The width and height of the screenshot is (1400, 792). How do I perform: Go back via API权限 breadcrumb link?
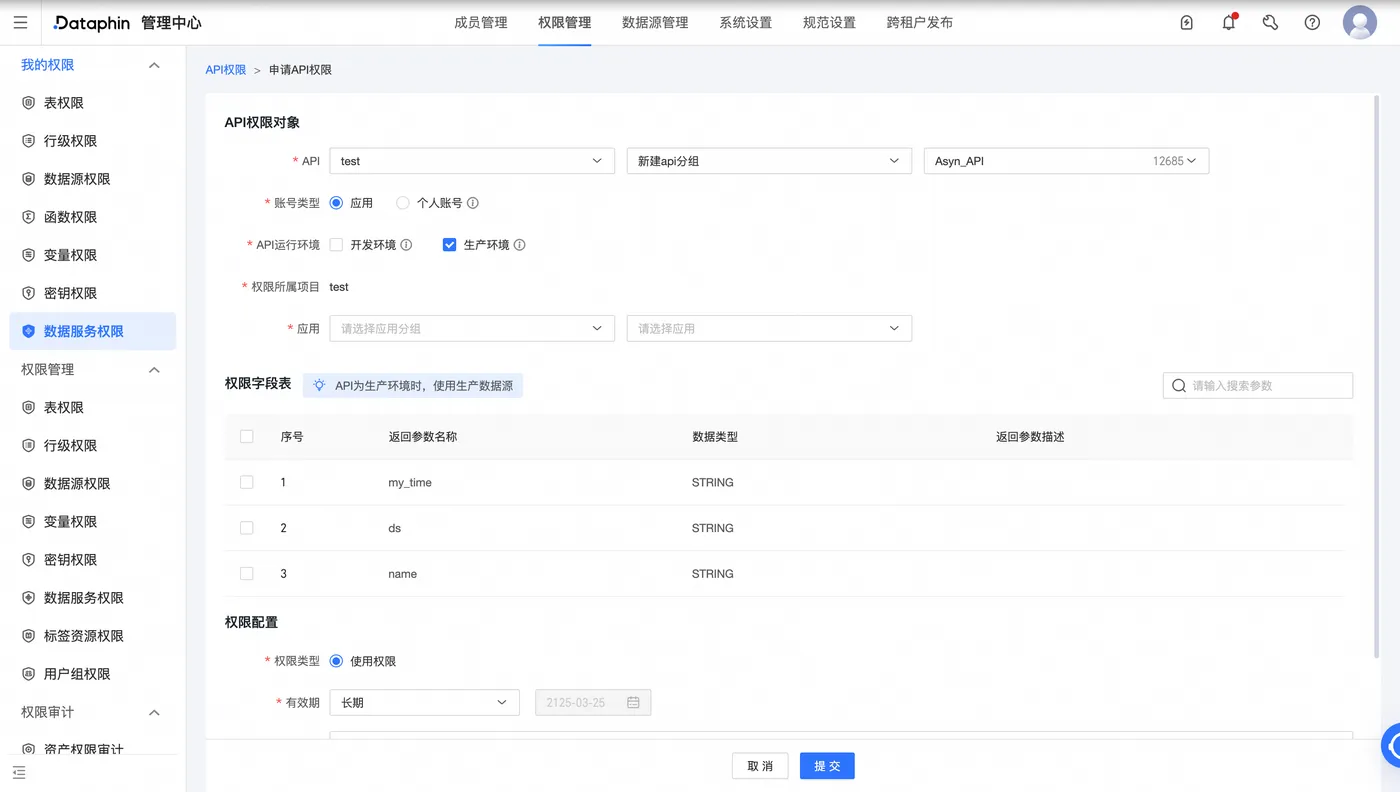point(226,70)
